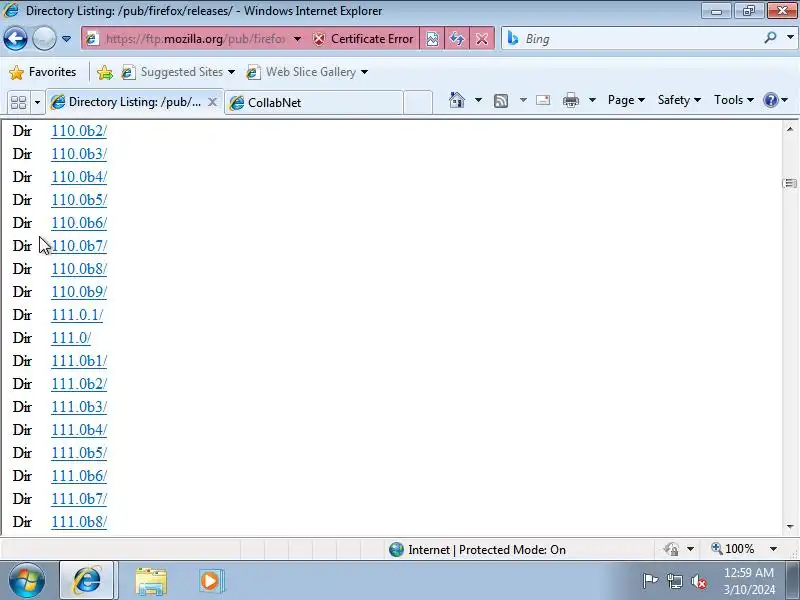Image resolution: width=800 pixels, height=600 pixels.
Task: Open the 110.0b7/ directory link
Action: [79, 246]
